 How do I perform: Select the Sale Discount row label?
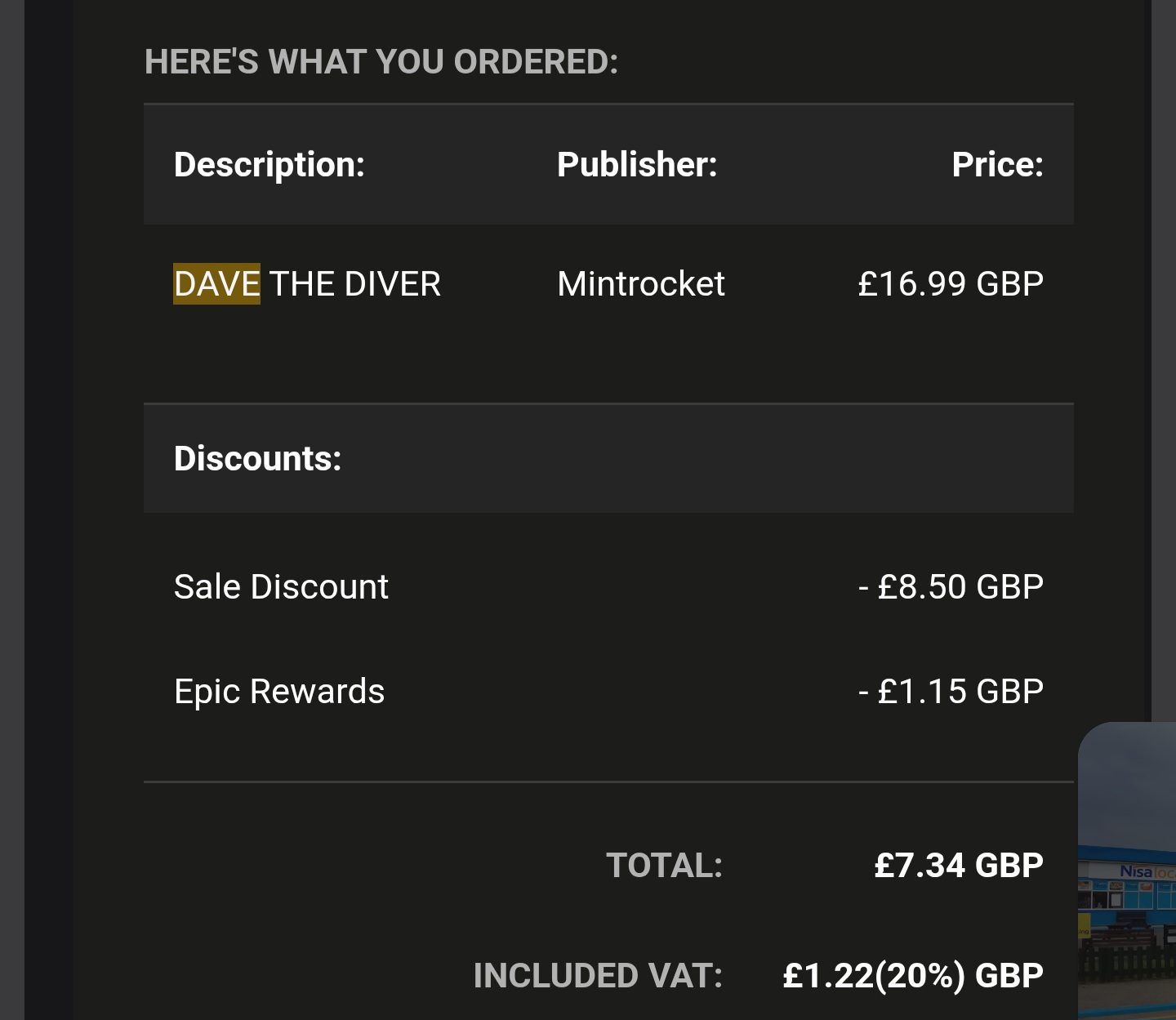tap(281, 586)
